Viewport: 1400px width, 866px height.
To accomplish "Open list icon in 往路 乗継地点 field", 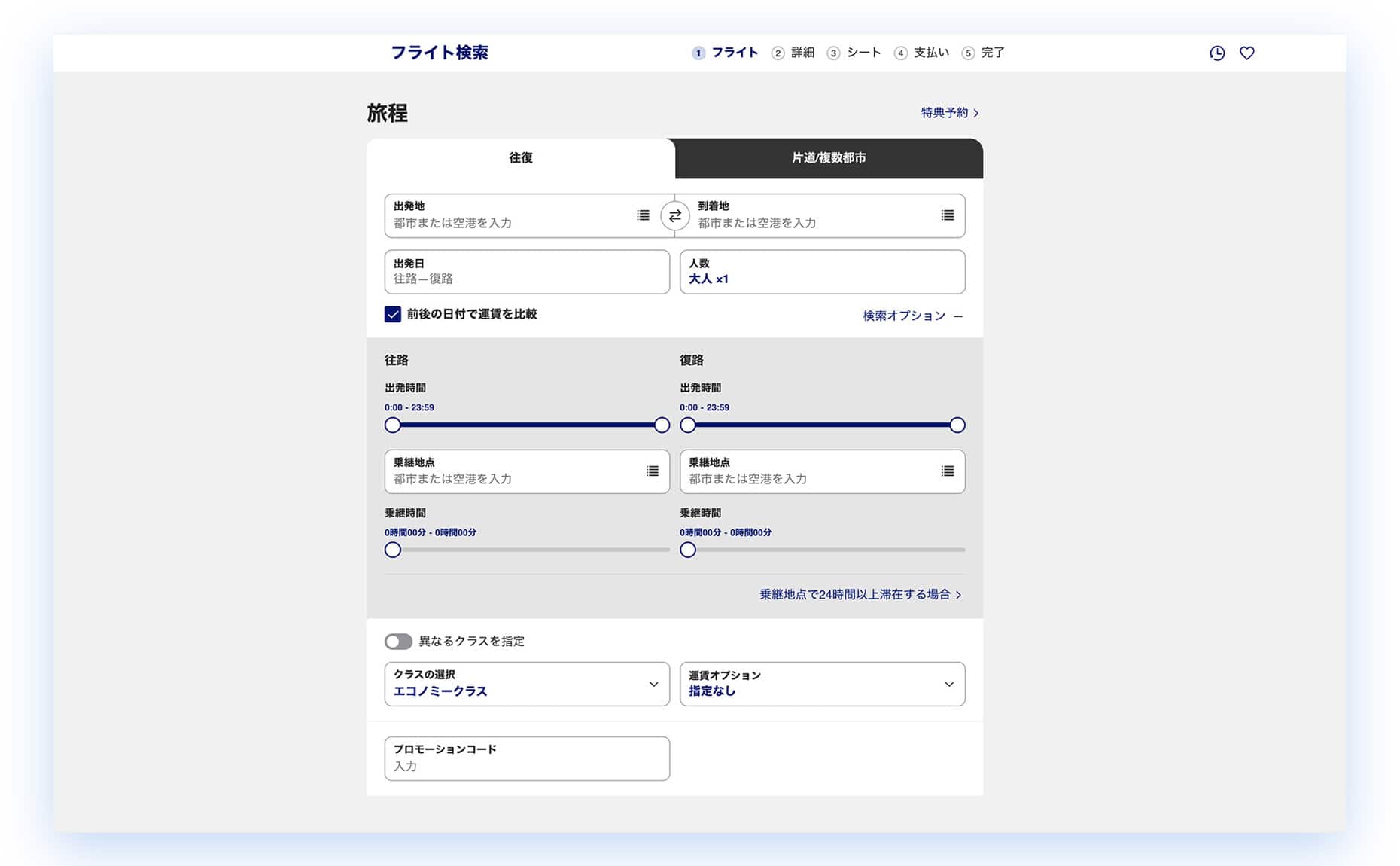I will [652, 471].
